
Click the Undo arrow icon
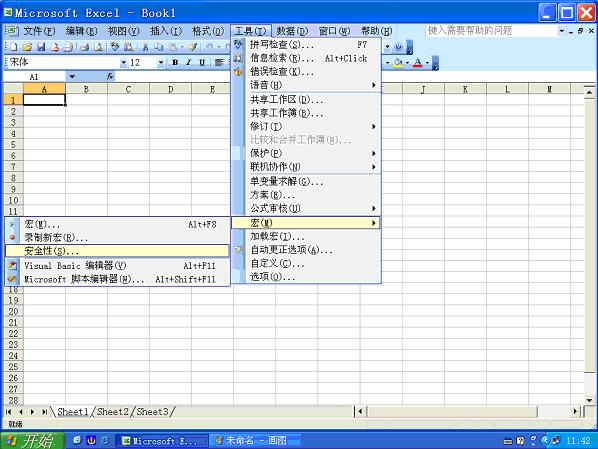[x=209, y=47]
